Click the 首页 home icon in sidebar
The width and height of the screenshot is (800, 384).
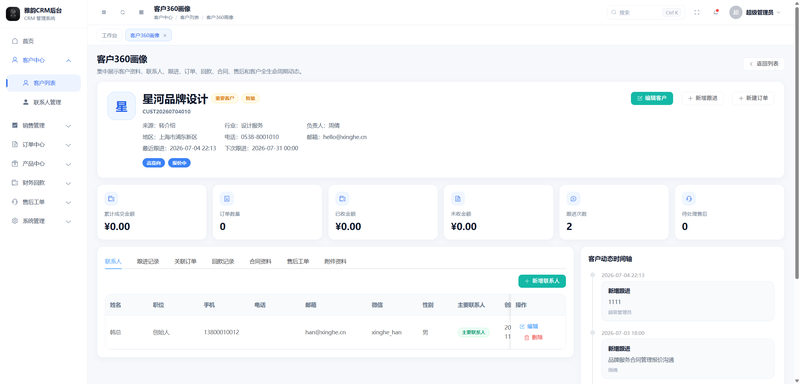(14, 41)
